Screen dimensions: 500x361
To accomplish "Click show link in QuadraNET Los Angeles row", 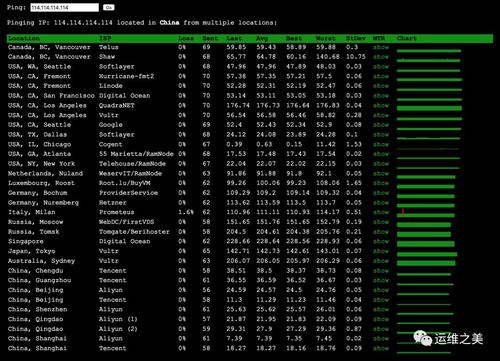I will (x=381, y=106).
